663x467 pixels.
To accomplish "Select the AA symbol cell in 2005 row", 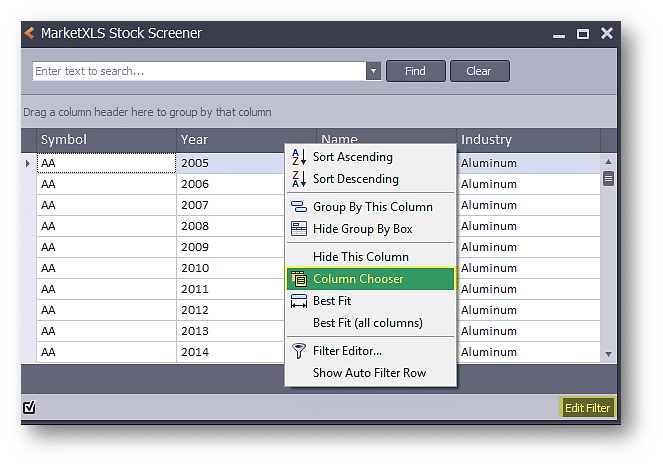I will click(106, 163).
